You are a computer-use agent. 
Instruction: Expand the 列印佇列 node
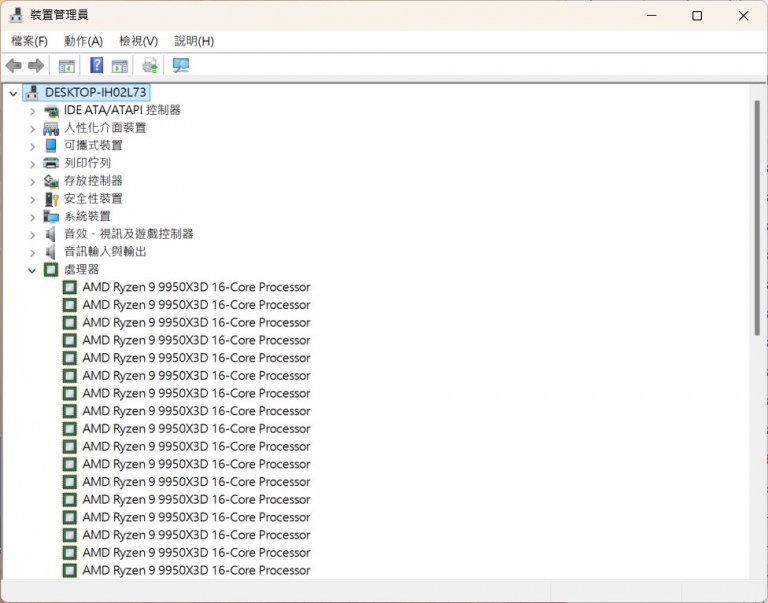(32, 164)
